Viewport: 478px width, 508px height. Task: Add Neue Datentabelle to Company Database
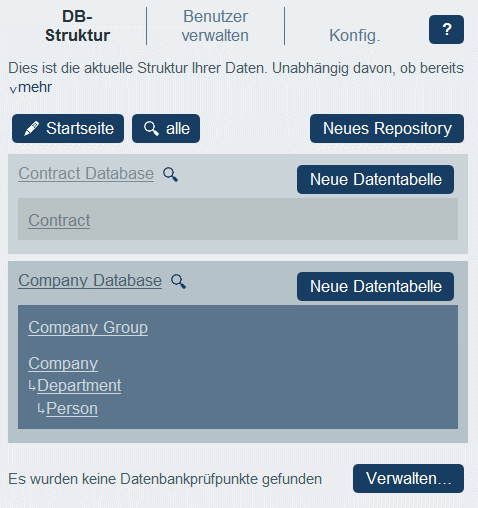375,286
